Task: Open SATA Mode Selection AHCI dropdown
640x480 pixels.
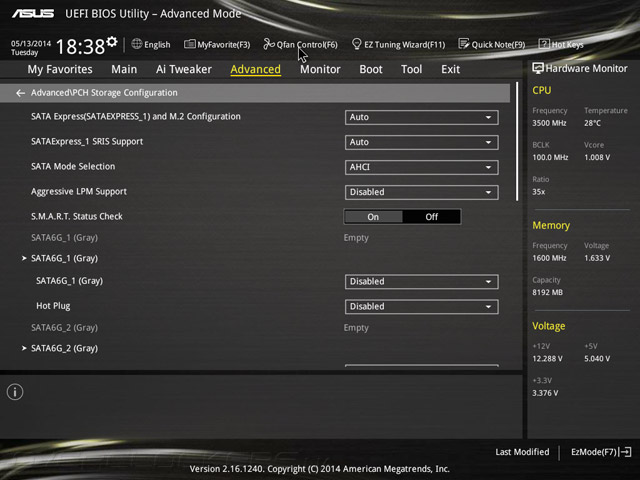Action: (421, 167)
